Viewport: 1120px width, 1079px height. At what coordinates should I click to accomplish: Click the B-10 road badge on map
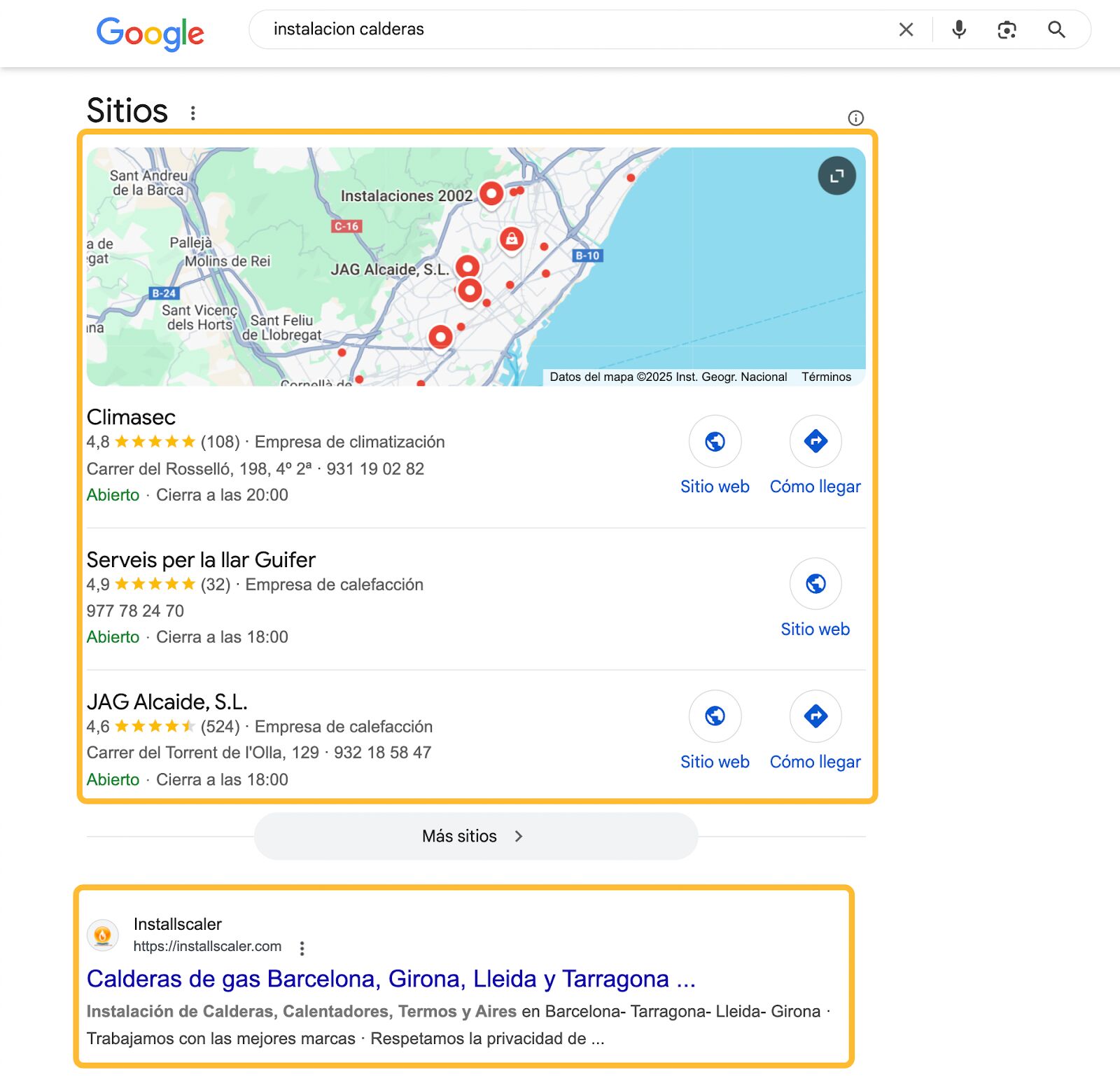click(587, 256)
